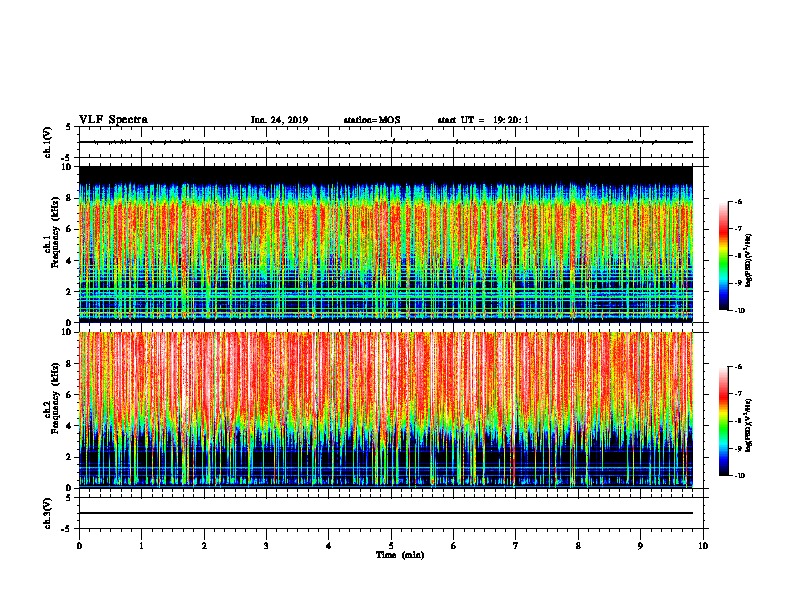The image size is (792, 612).
Task: Click inside the ch.1 spectrogram panel
Action: click(x=386, y=244)
